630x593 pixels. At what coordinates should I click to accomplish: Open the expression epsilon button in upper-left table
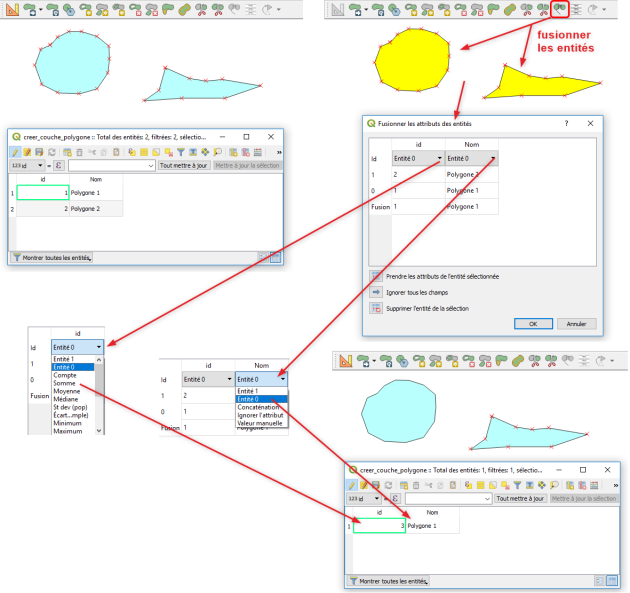click(x=58, y=166)
